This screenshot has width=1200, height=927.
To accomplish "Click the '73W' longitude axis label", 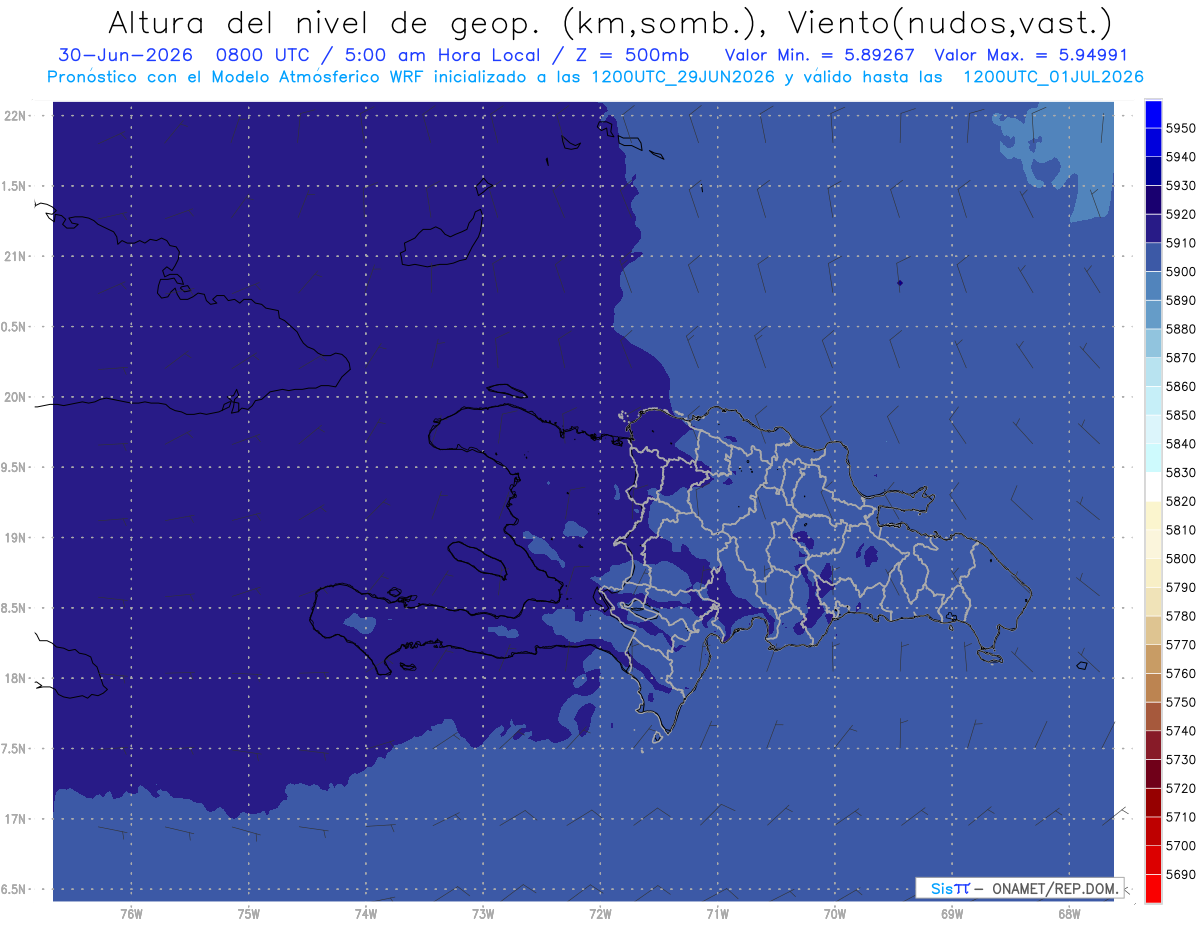I will [x=483, y=914].
